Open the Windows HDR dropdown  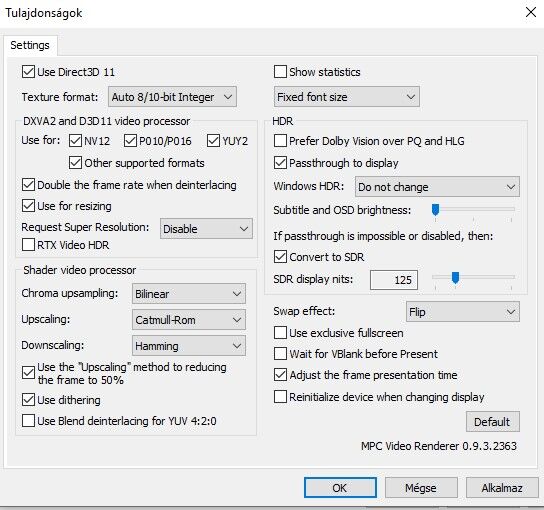(x=437, y=187)
